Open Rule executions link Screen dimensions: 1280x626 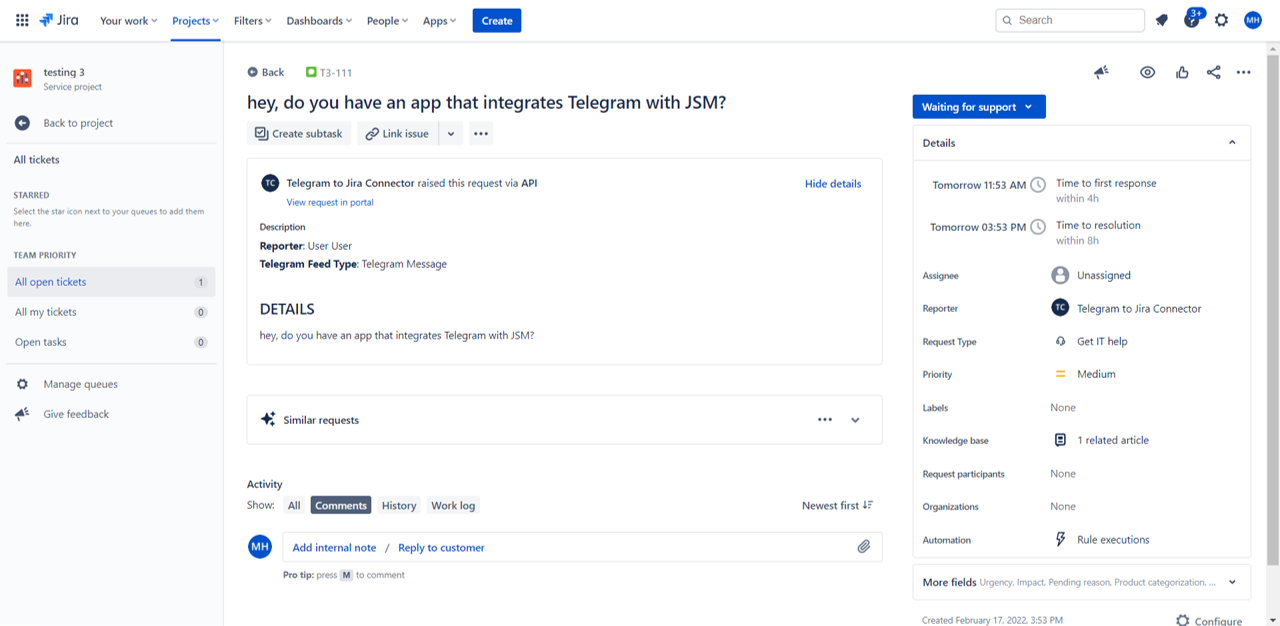tap(1113, 540)
